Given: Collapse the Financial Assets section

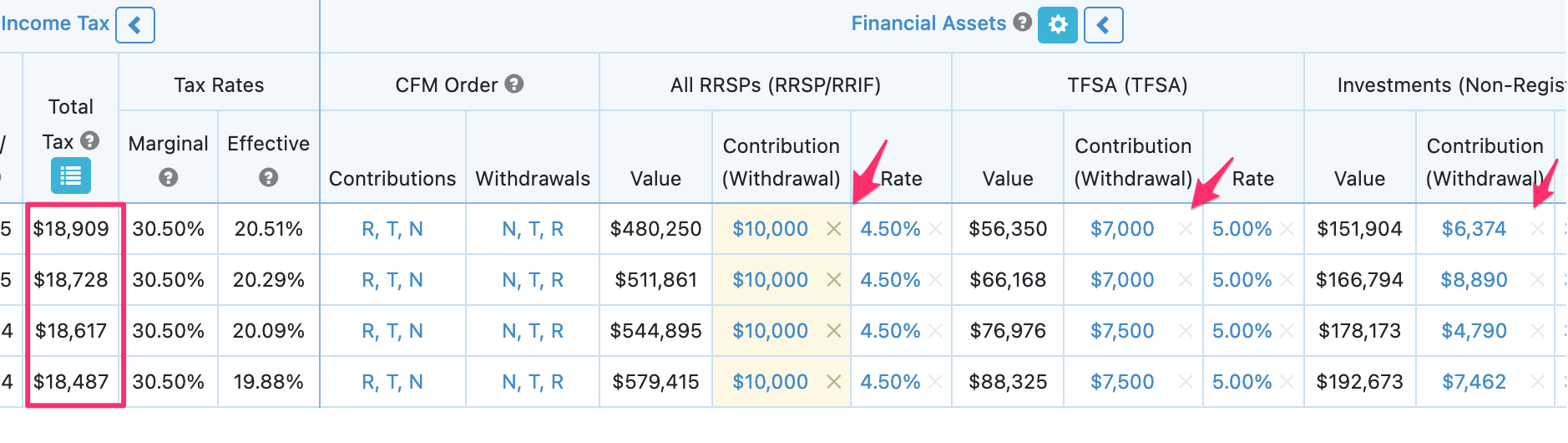Looking at the screenshot, I should pyautogui.click(x=1103, y=25).
